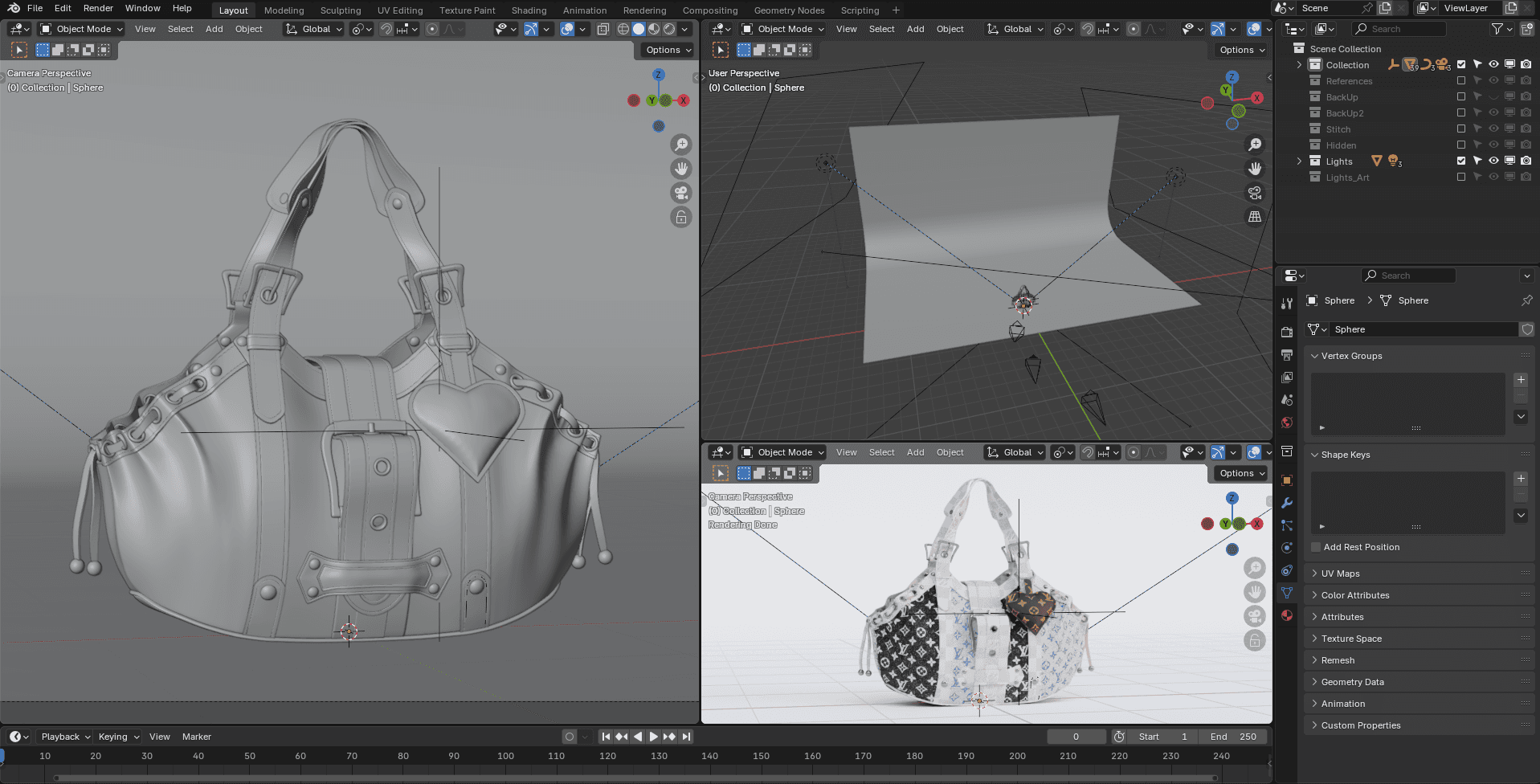1540x784 pixels.
Task: Check the Add Rest Position checkbox
Action: point(1316,547)
